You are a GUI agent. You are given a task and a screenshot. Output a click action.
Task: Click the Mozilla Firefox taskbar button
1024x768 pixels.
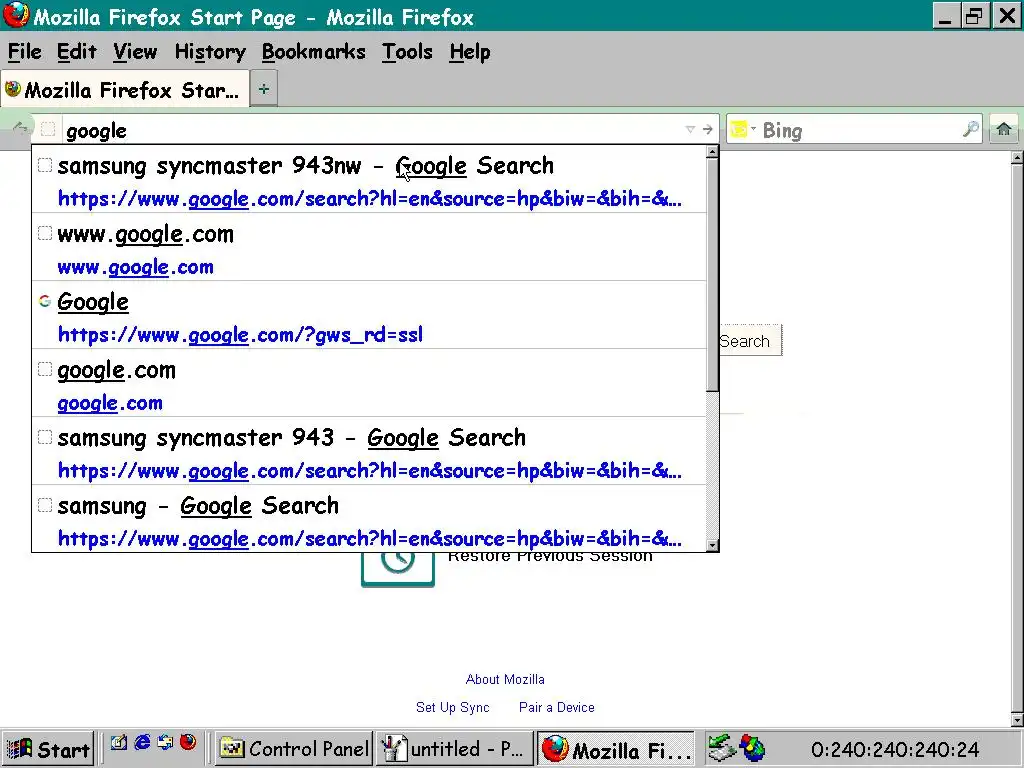[x=616, y=748]
